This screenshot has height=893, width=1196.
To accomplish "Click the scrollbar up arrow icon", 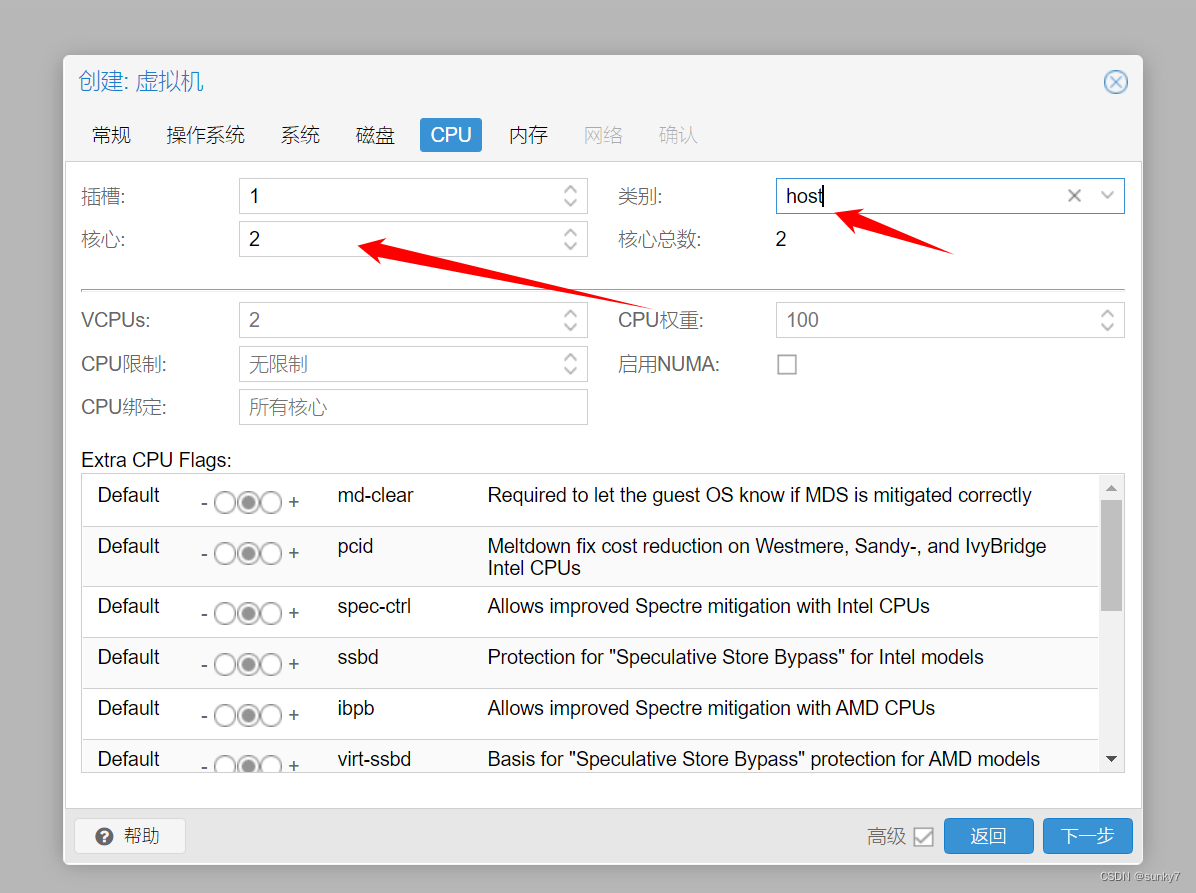I will coord(1111,486).
